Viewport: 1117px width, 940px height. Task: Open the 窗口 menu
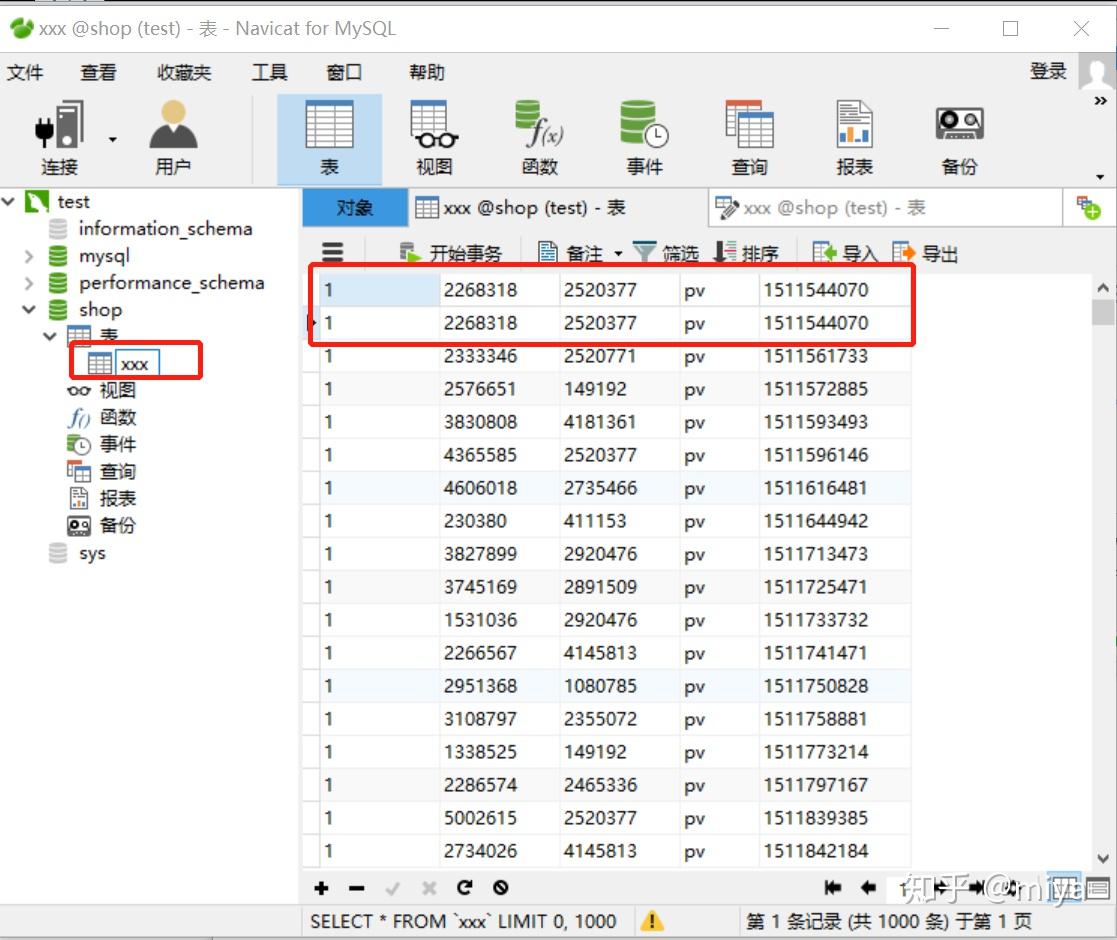pyautogui.click(x=344, y=72)
